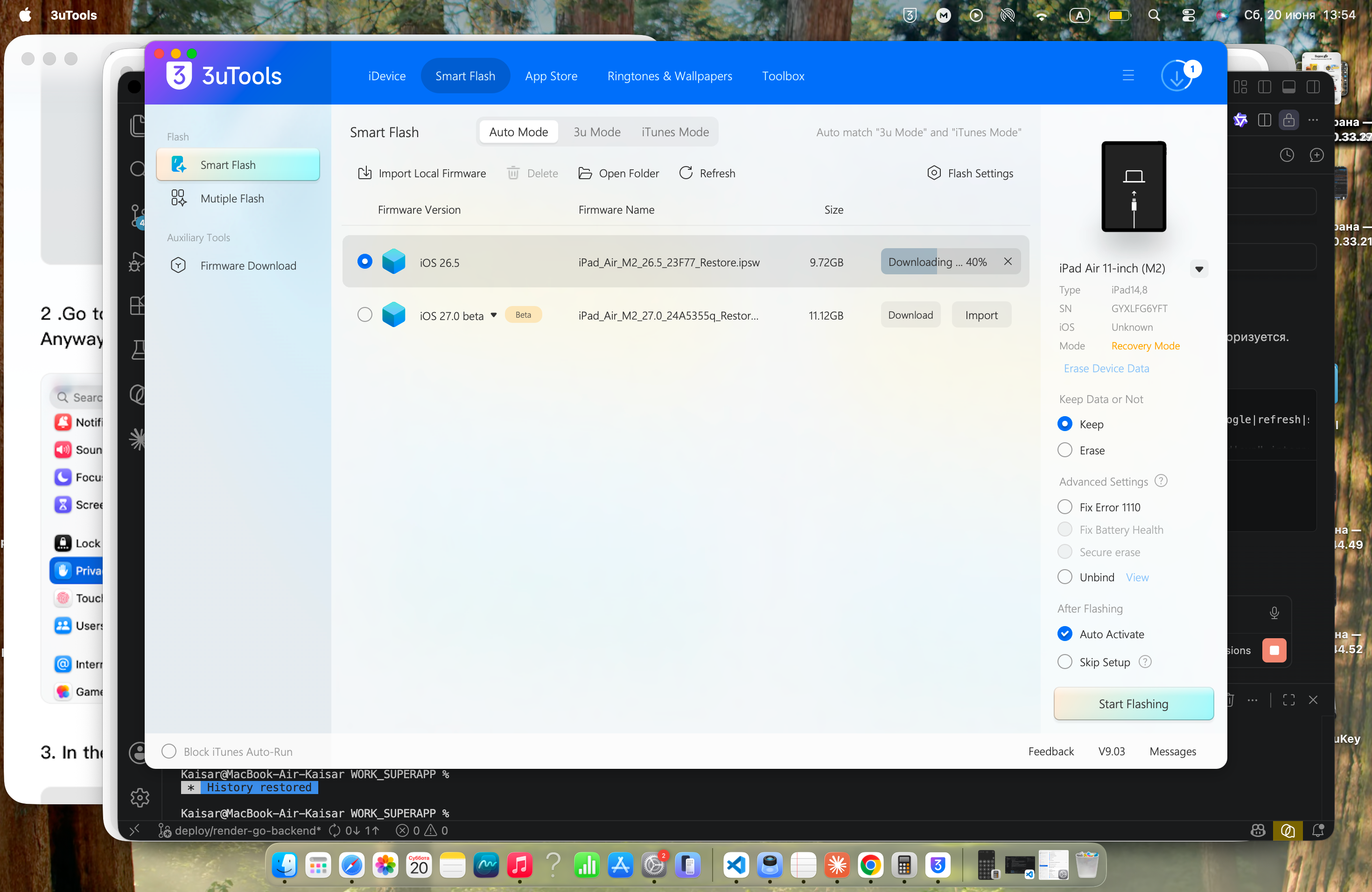Open Safari from the Dock

point(352,865)
